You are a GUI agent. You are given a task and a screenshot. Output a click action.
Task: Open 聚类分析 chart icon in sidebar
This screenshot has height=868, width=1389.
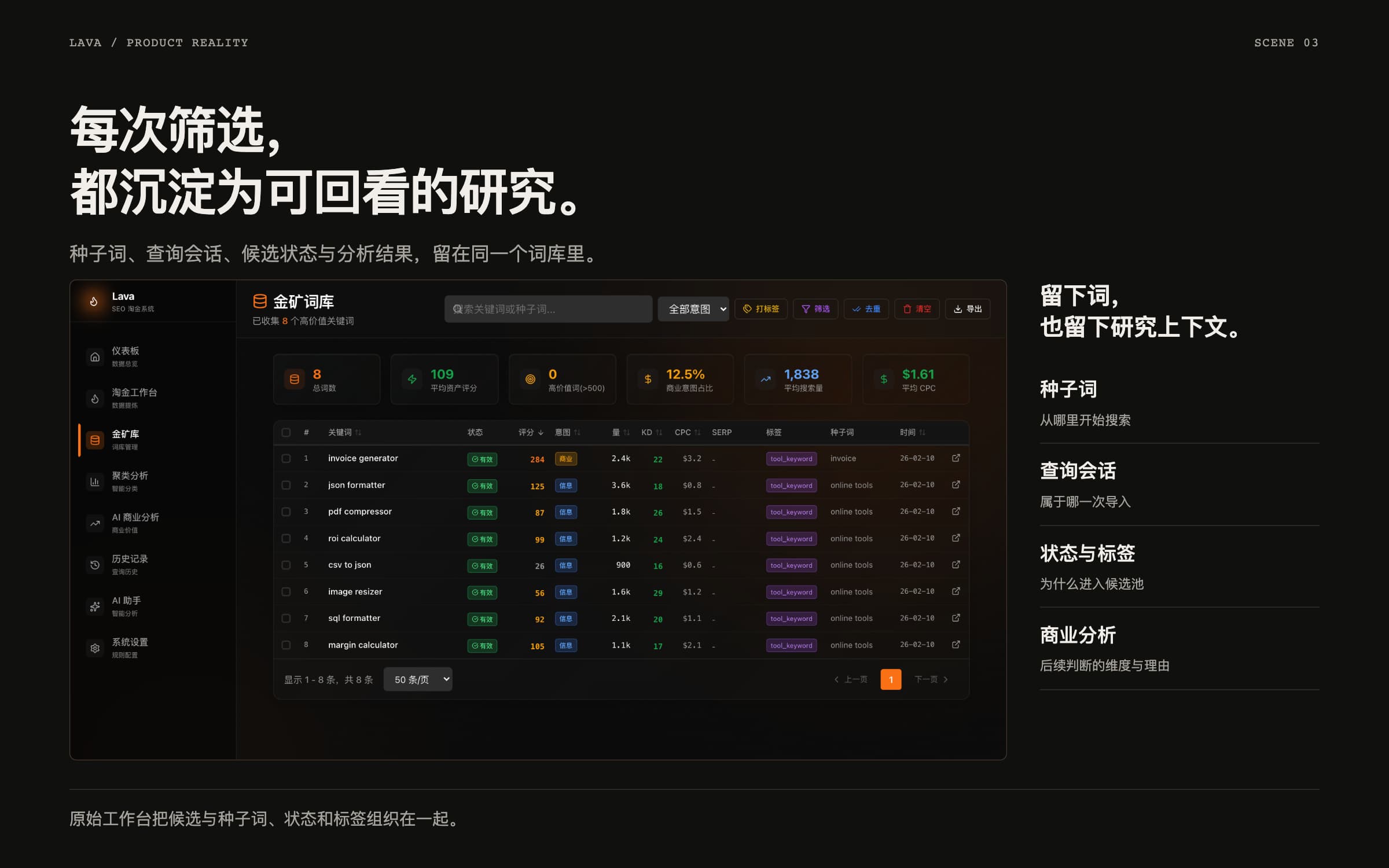[x=95, y=482]
